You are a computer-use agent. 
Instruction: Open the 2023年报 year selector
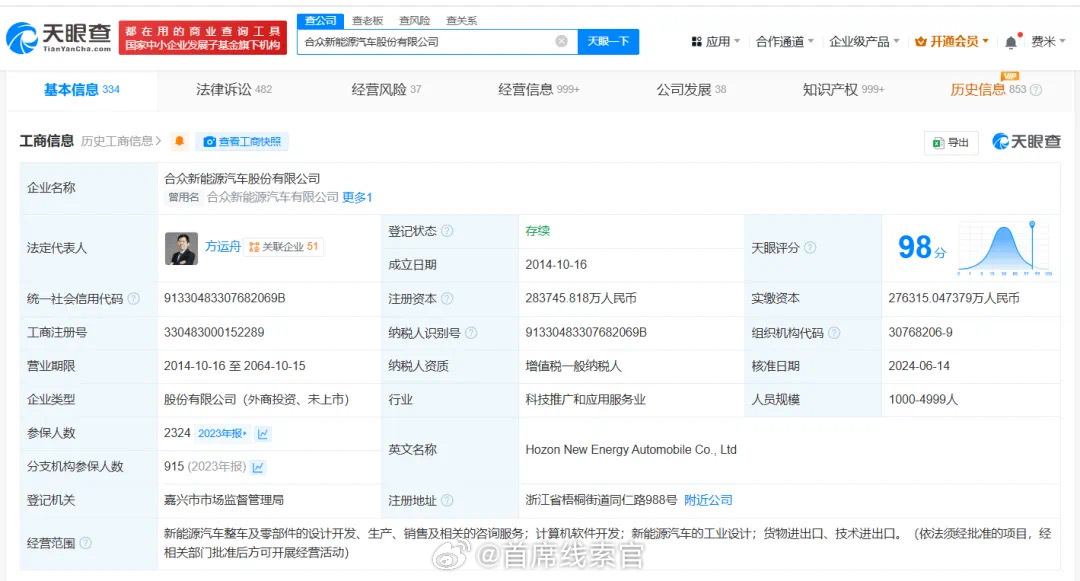222,434
